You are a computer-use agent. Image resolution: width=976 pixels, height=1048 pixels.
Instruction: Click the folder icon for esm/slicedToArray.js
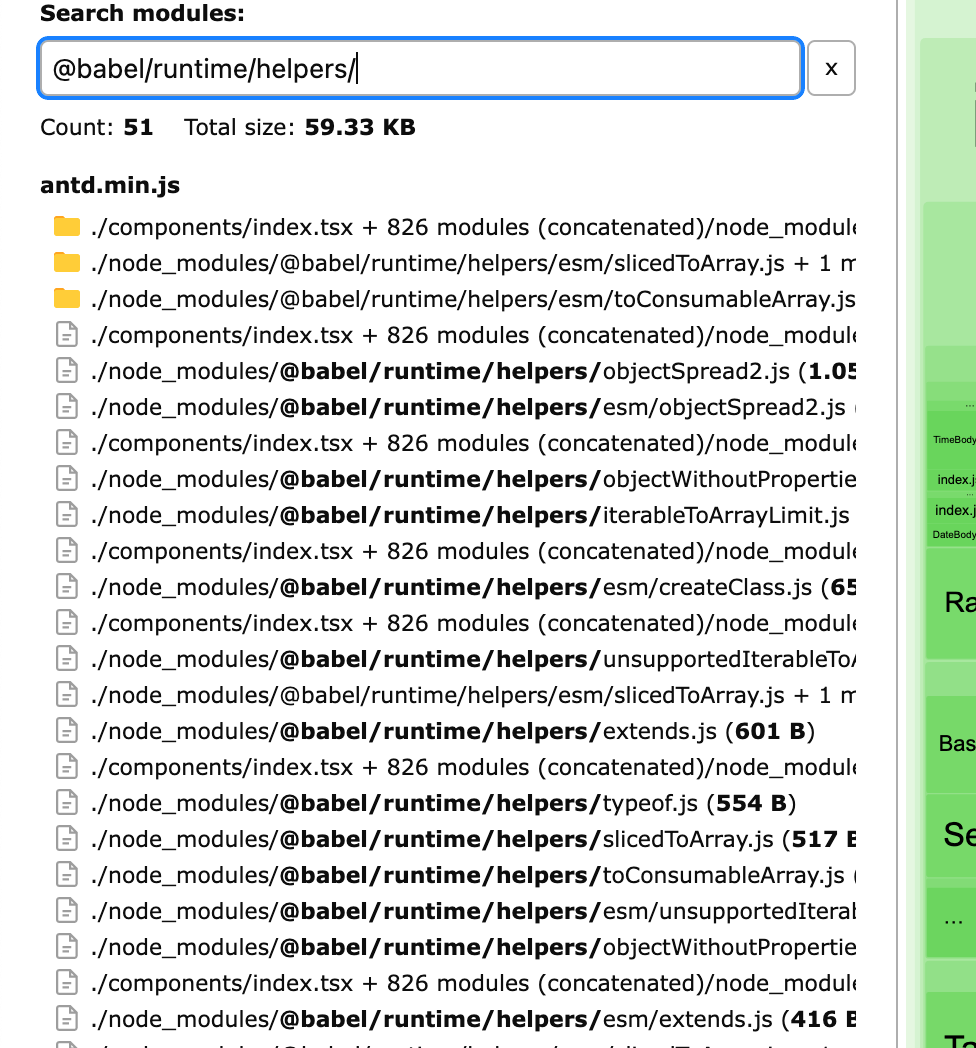coord(66,263)
